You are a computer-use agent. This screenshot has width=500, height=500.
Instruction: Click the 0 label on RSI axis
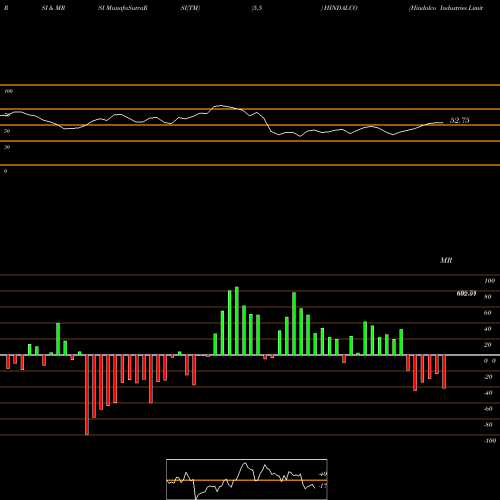coord(5,171)
